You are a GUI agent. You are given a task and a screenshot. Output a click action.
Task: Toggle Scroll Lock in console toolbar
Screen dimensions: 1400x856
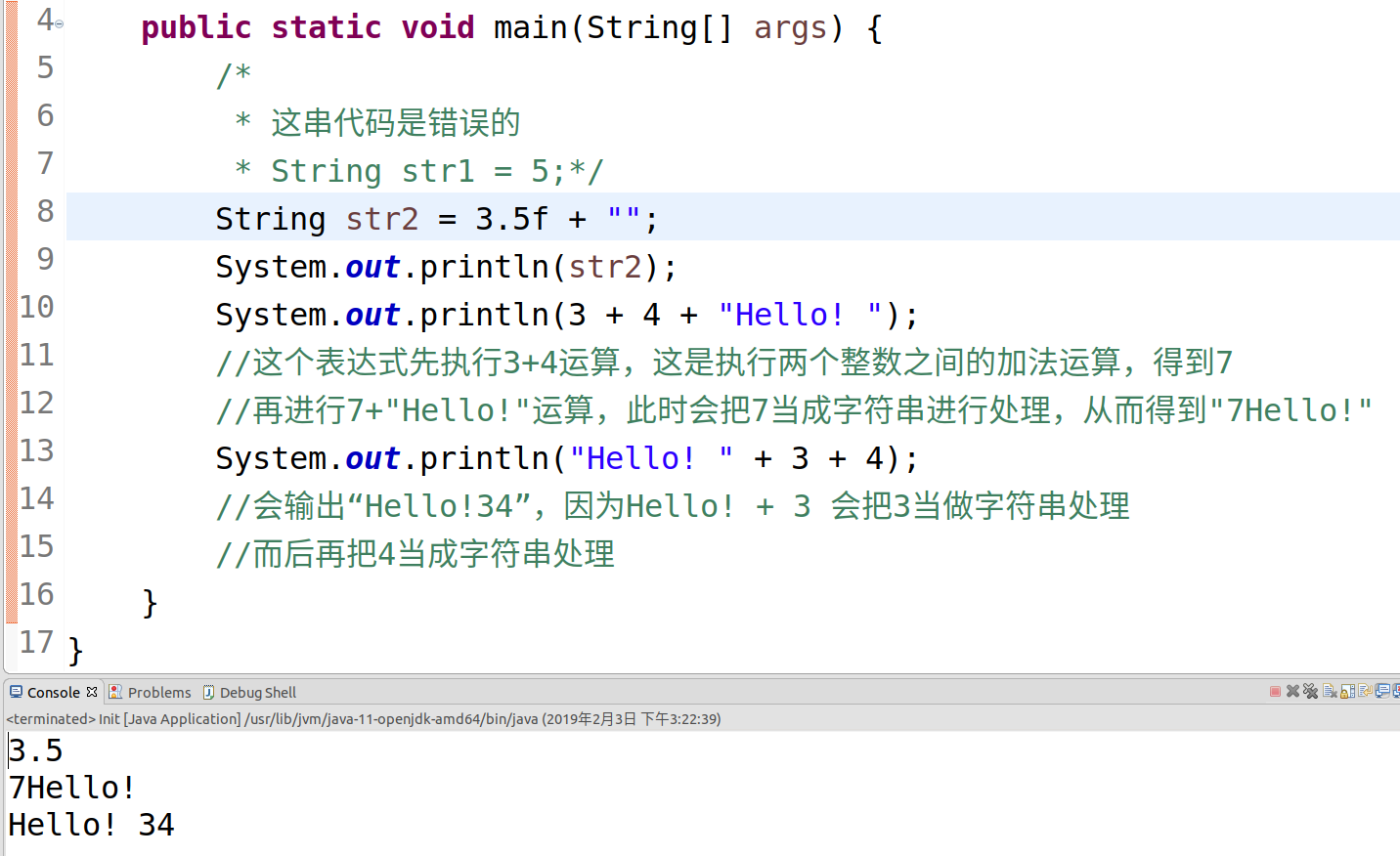pos(1347,691)
